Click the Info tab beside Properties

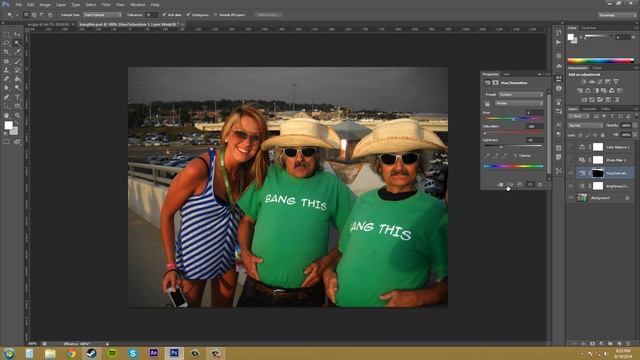tap(507, 74)
